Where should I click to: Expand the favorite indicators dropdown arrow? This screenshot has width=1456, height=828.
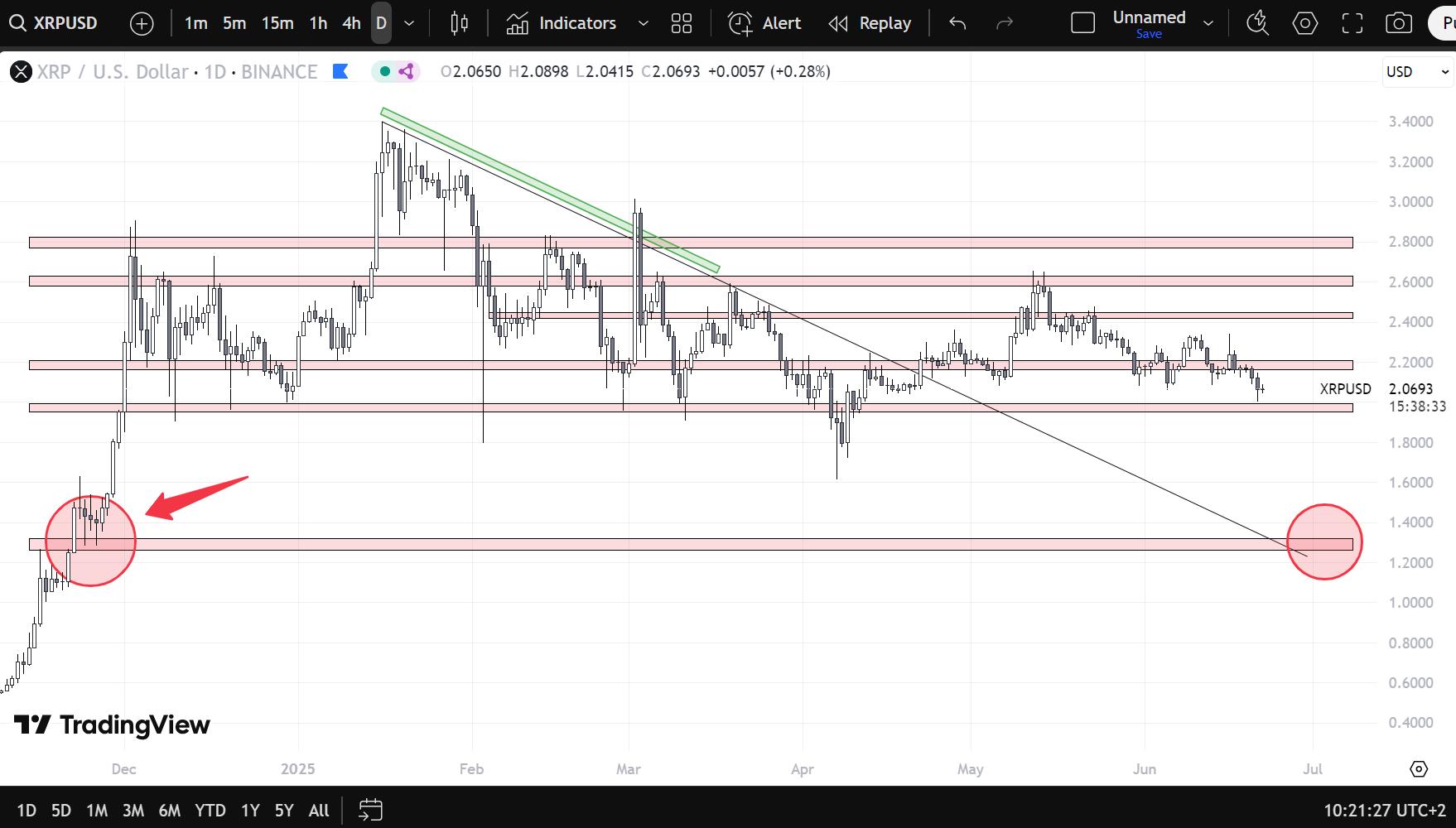[x=643, y=23]
